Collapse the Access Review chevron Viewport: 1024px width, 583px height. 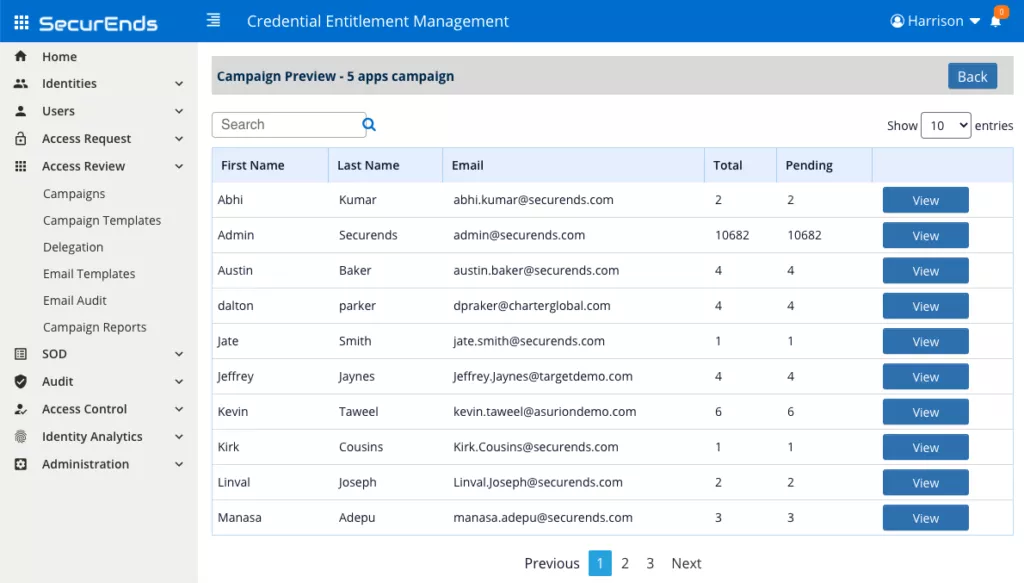[179, 166]
